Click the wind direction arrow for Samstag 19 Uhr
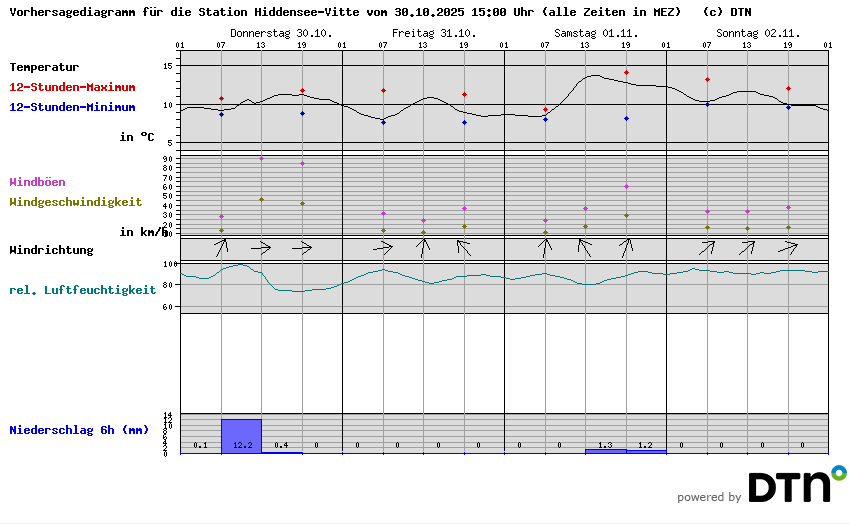Viewport: 850px width, 524px height. [x=626, y=248]
